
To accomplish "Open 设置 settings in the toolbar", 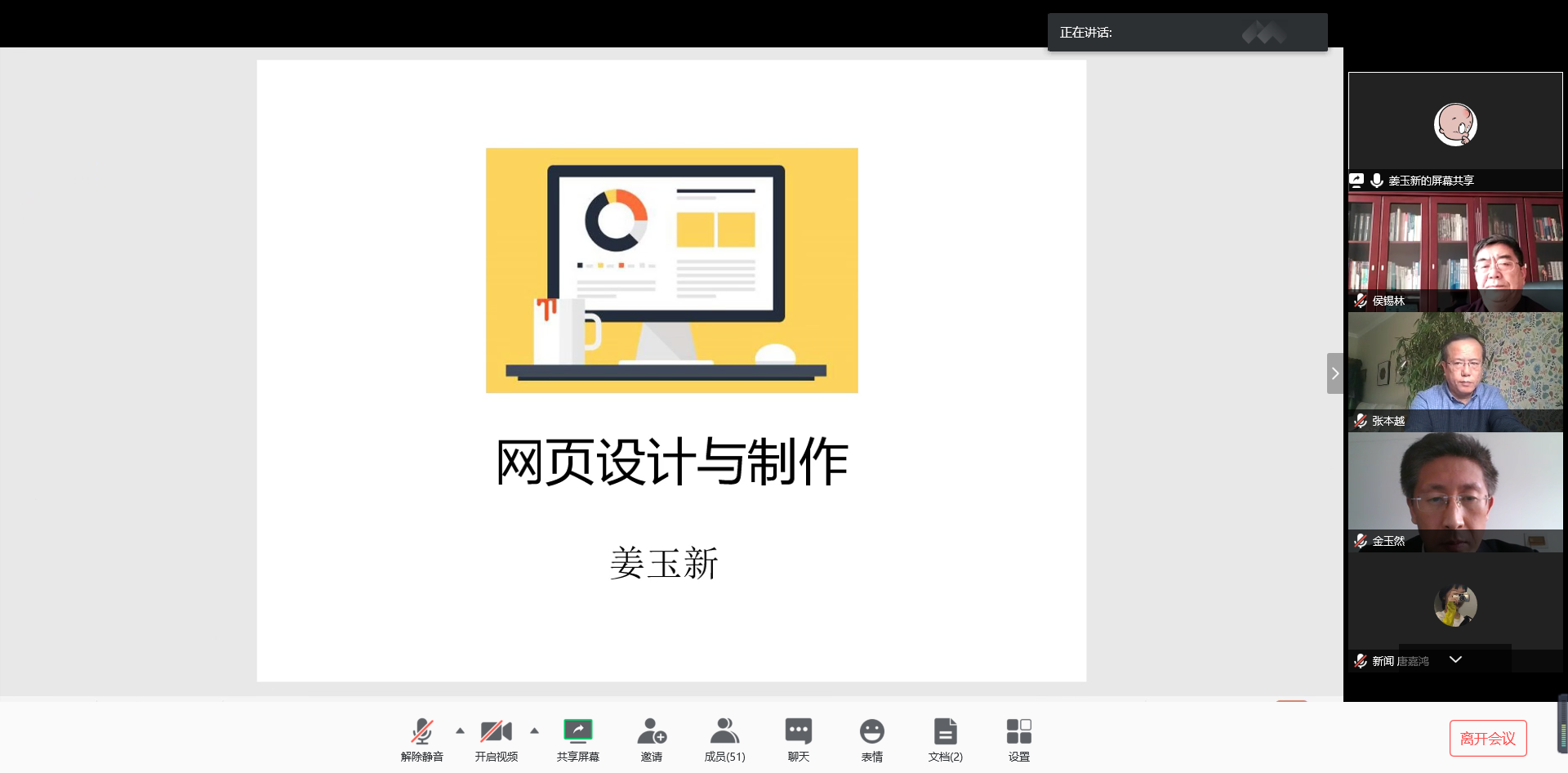I will 1018,738.
